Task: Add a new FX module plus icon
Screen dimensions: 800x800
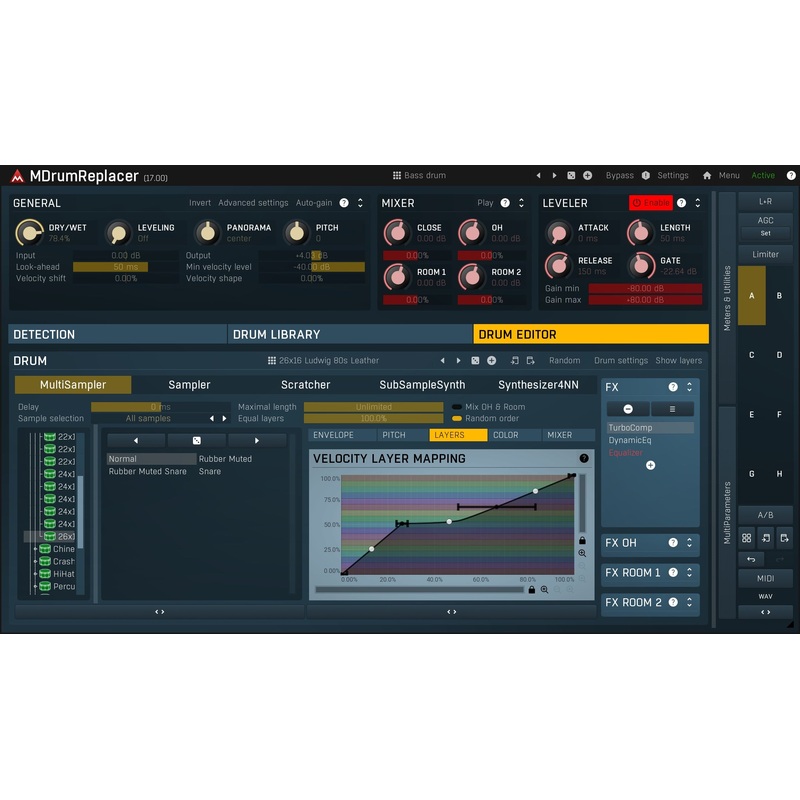Action: tap(651, 465)
